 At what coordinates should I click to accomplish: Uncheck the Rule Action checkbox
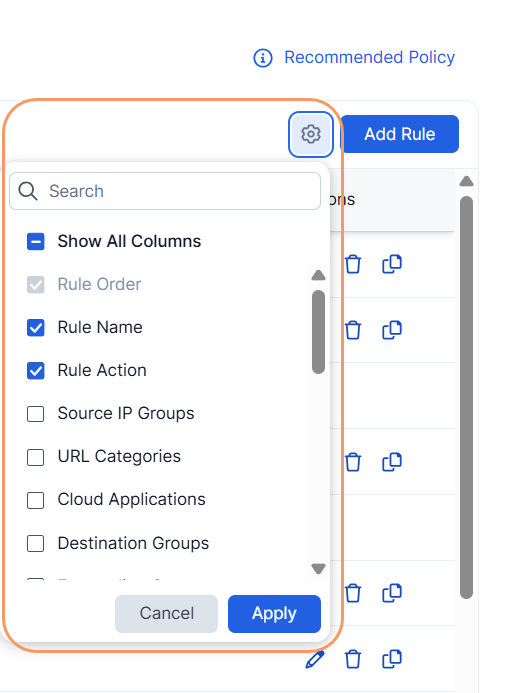click(x=35, y=370)
